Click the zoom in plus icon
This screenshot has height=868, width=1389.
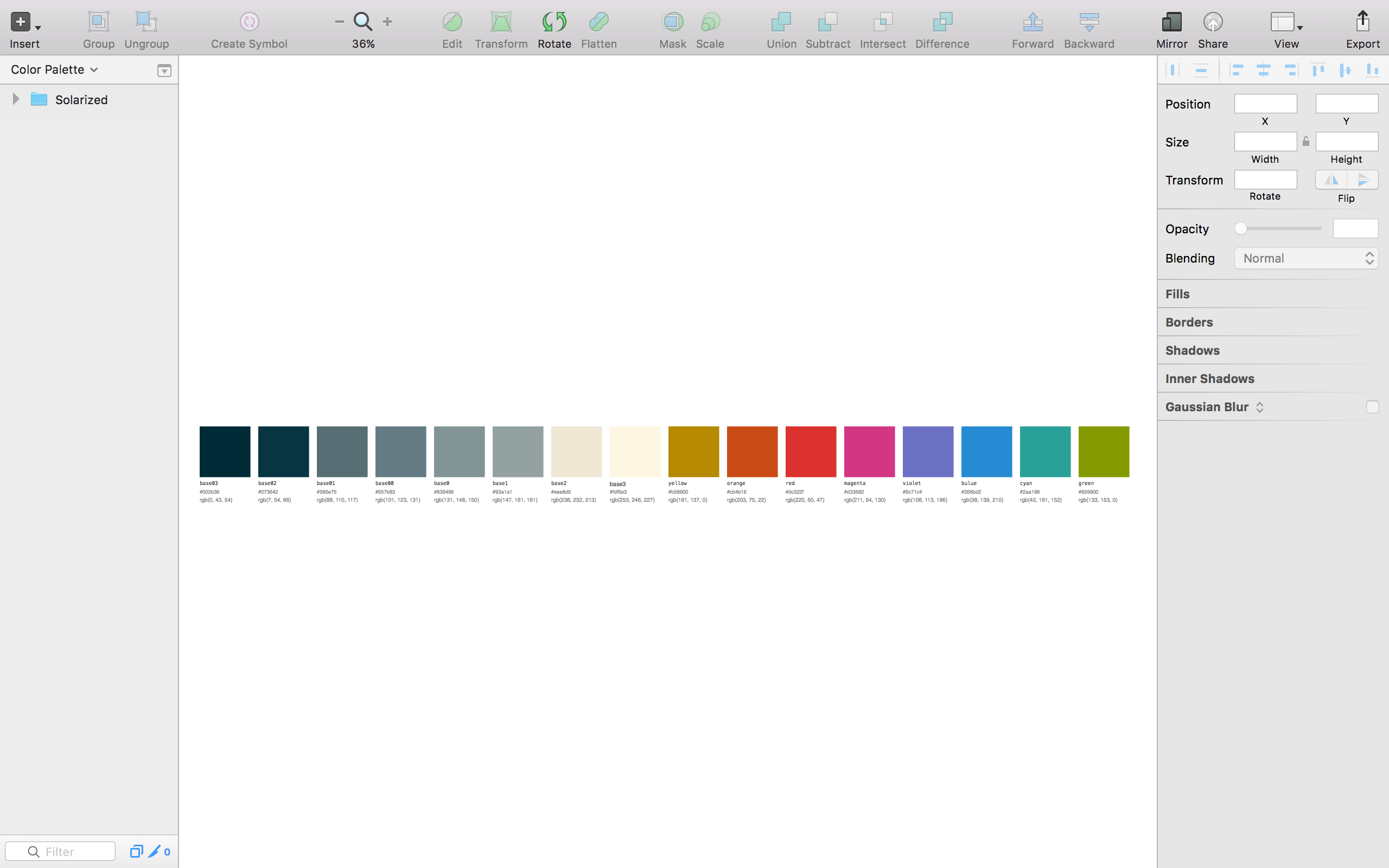click(x=387, y=22)
